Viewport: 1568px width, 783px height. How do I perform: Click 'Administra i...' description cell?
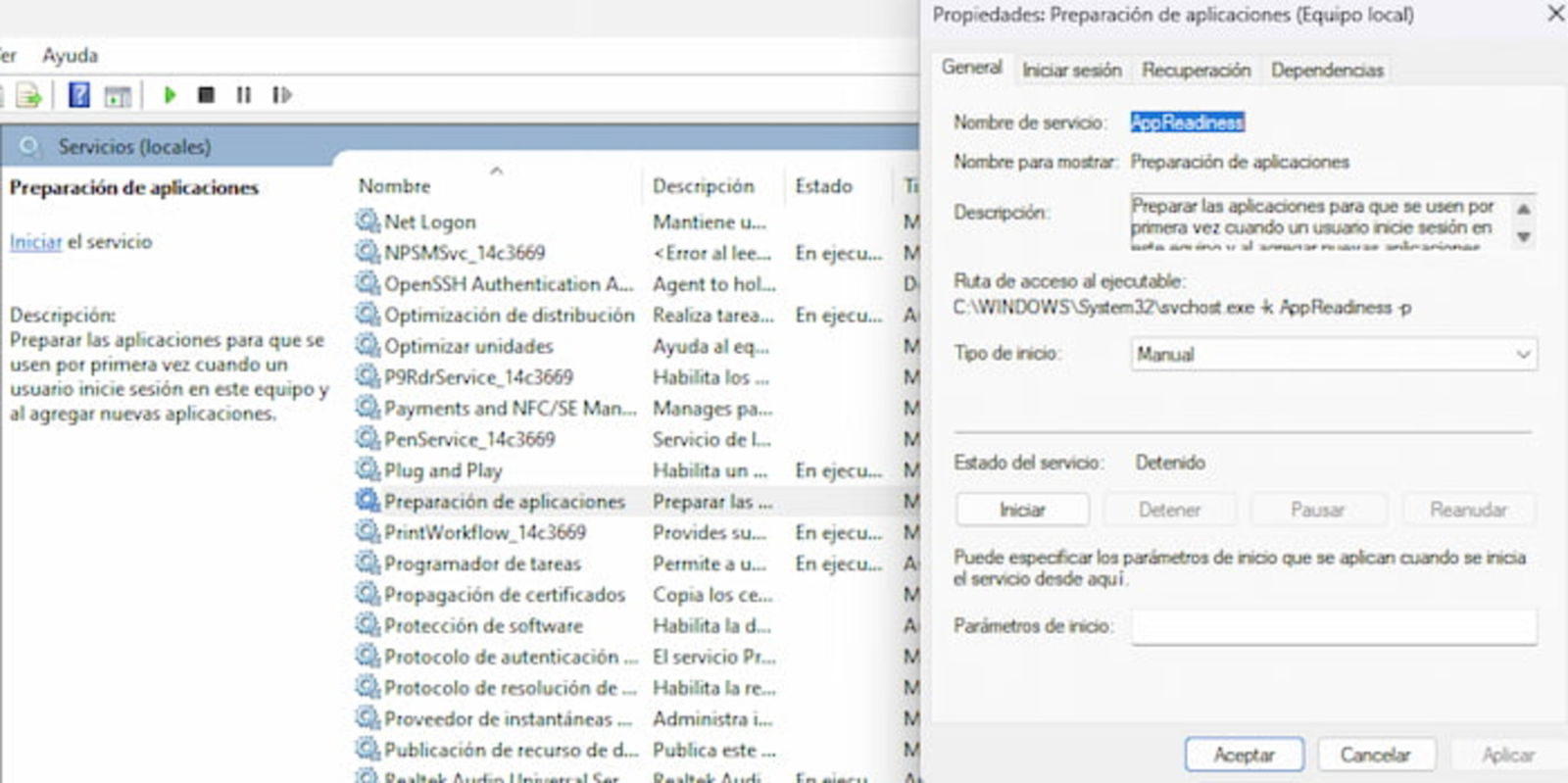[x=712, y=718]
